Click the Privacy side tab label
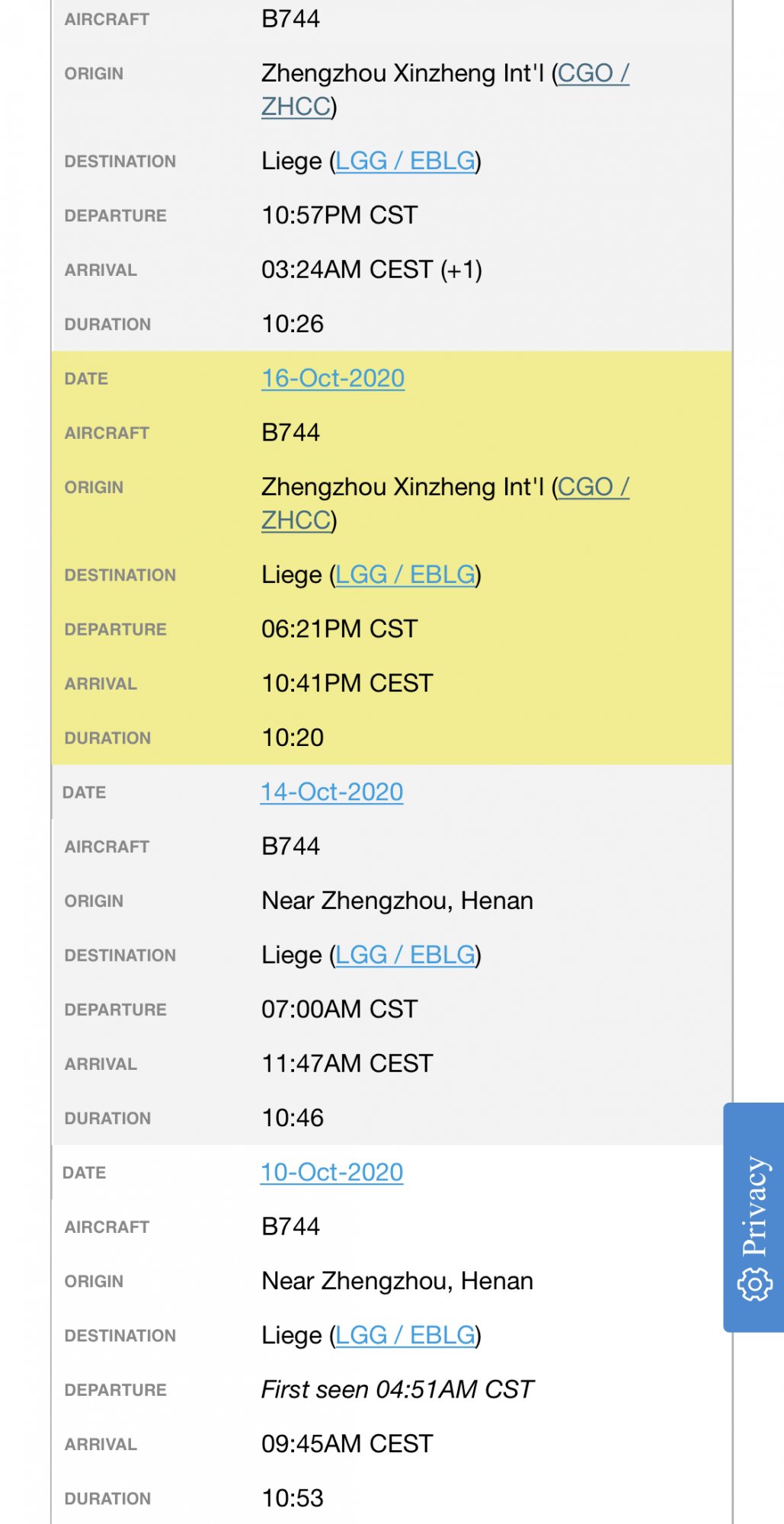784x1524 pixels. click(756, 1206)
